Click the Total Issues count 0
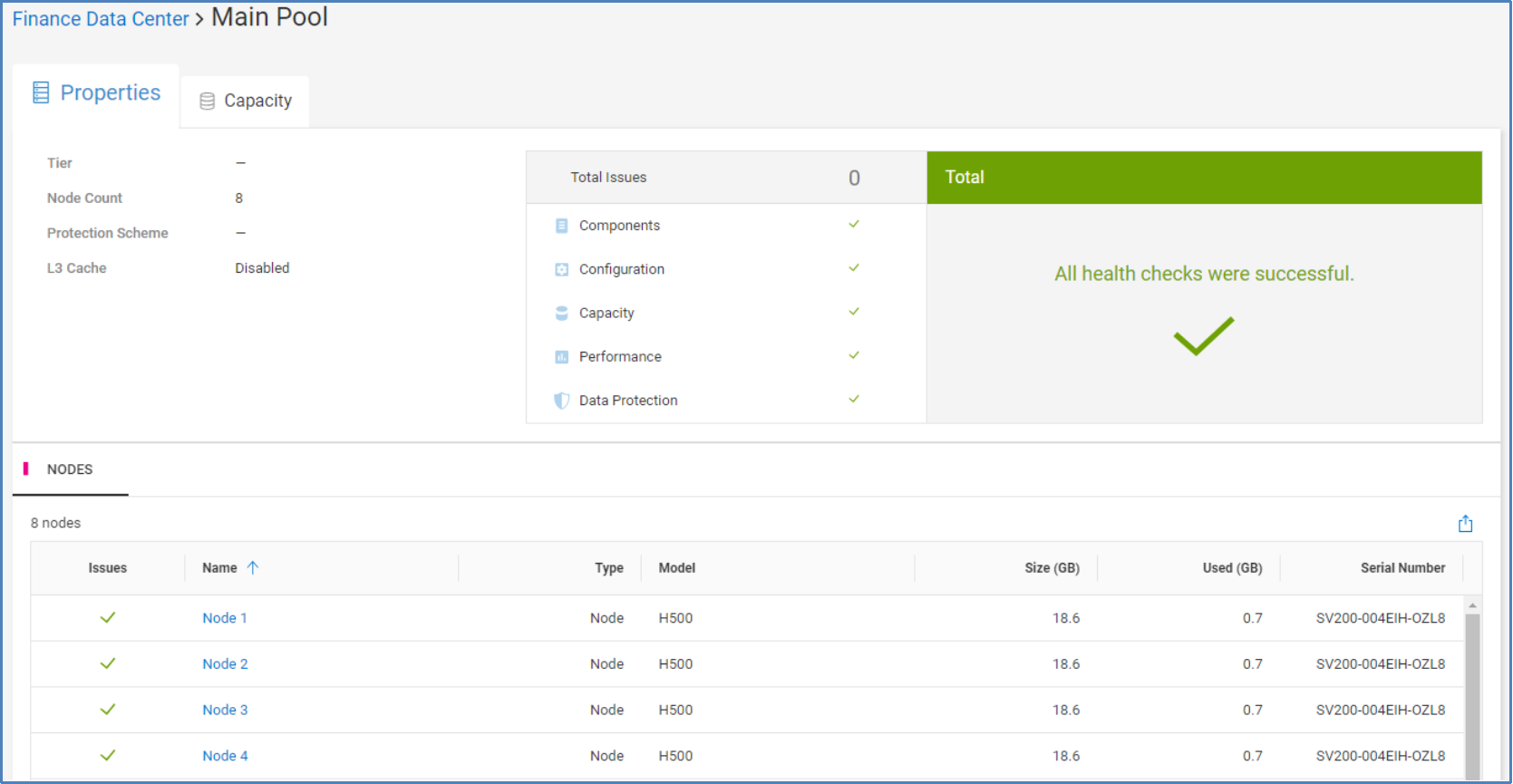The image size is (1513, 784). pyautogui.click(x=854, y=179)
